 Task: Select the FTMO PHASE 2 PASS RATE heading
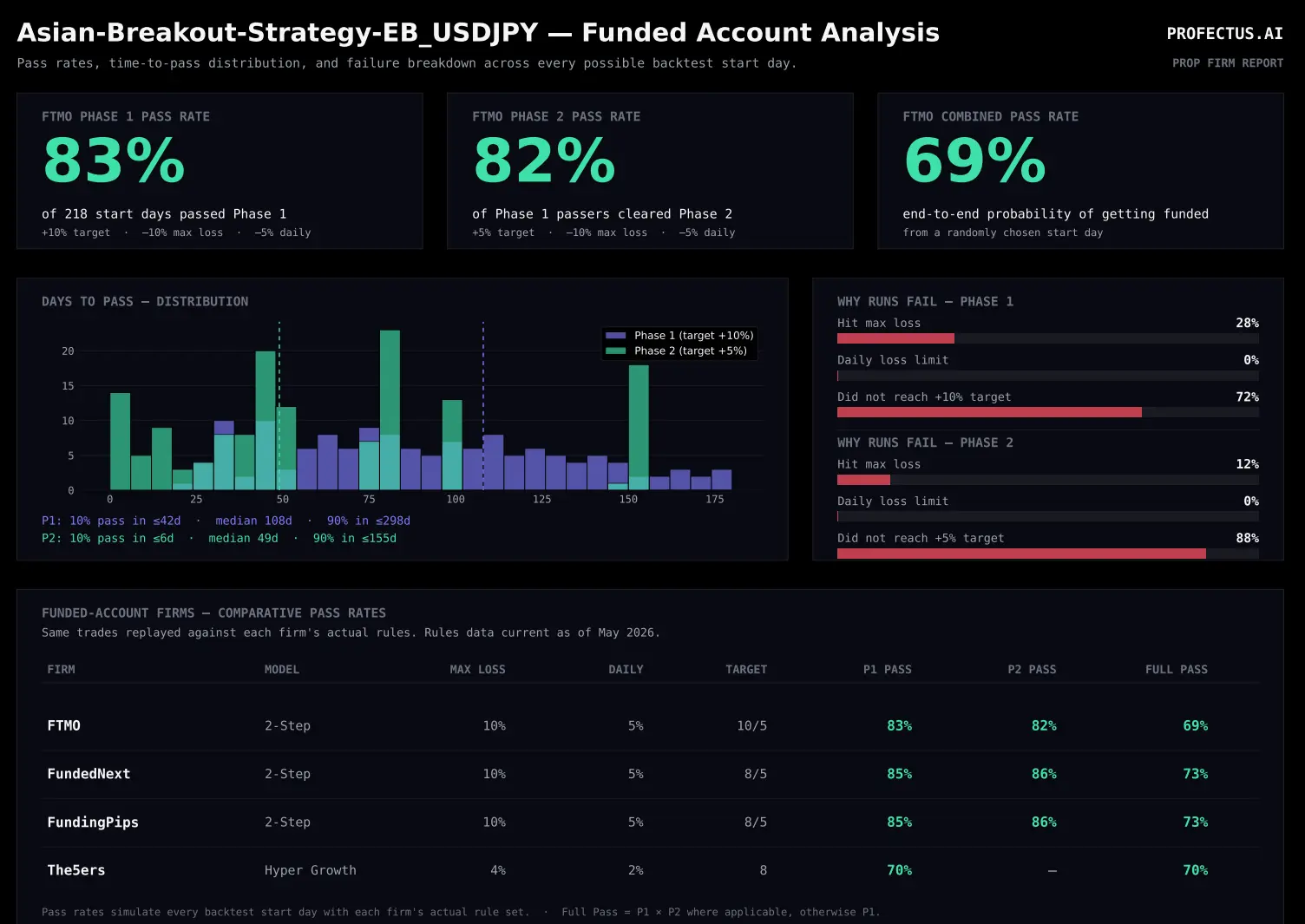[556, 116]
